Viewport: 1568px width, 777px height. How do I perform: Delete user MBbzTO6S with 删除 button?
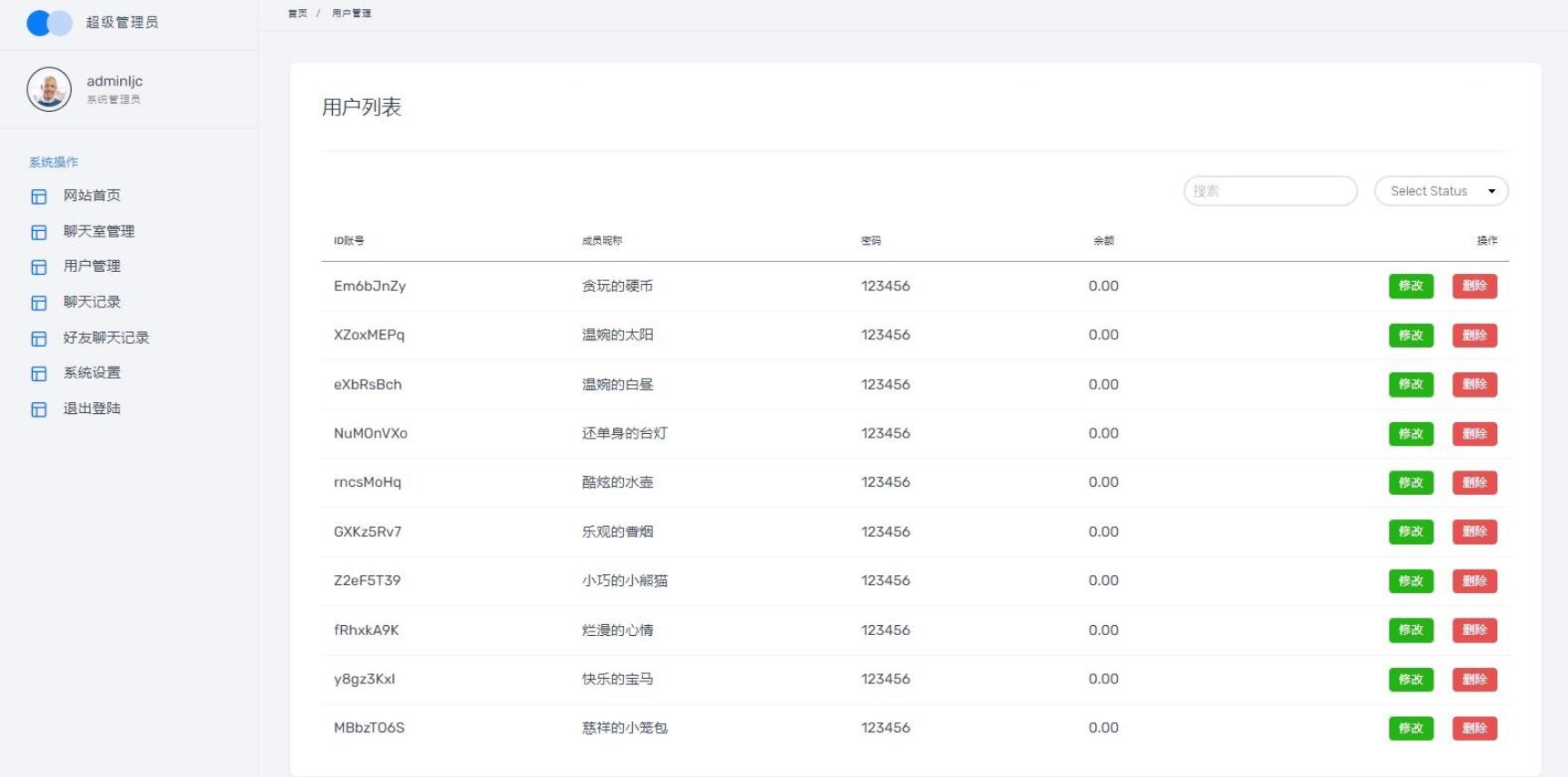1474,728
